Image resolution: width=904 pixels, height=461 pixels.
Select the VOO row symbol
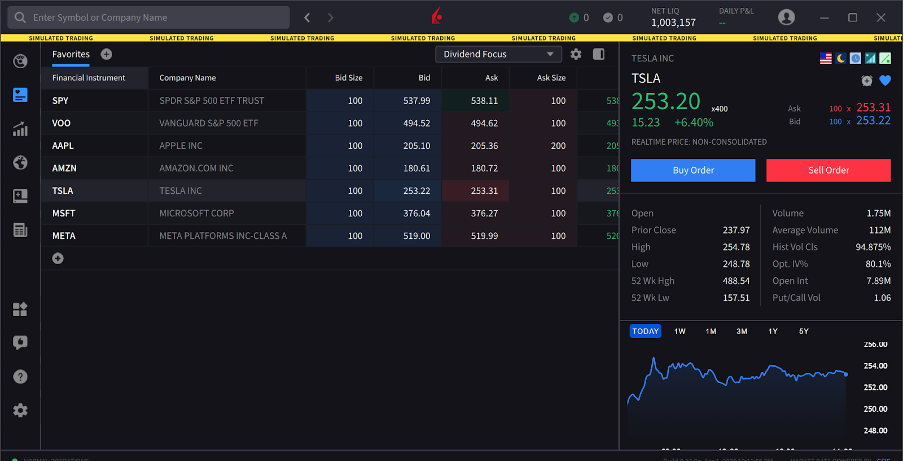point(61,123)
